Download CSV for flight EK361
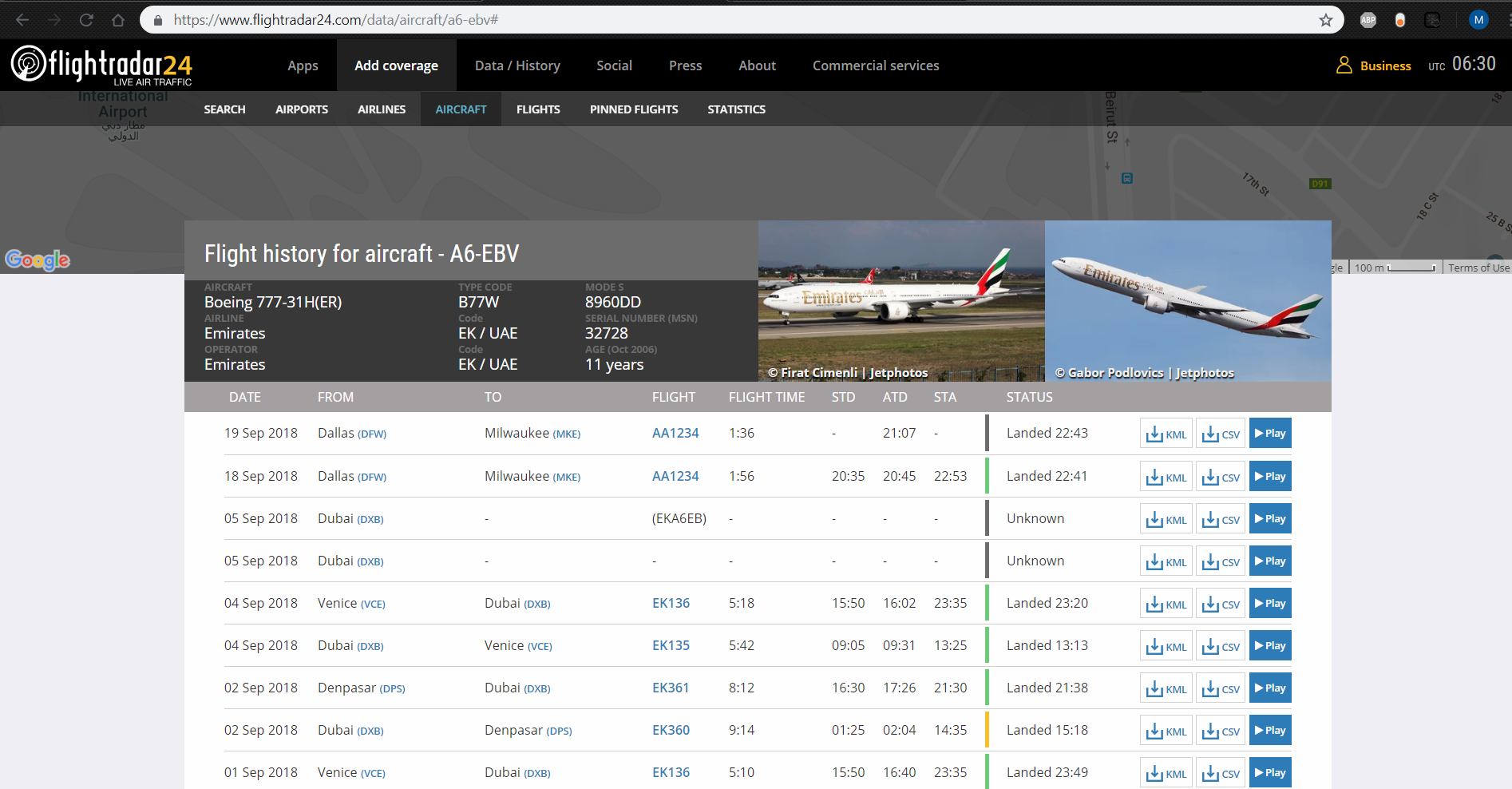Viewport: 1512px width, 789px height. 1221,688
